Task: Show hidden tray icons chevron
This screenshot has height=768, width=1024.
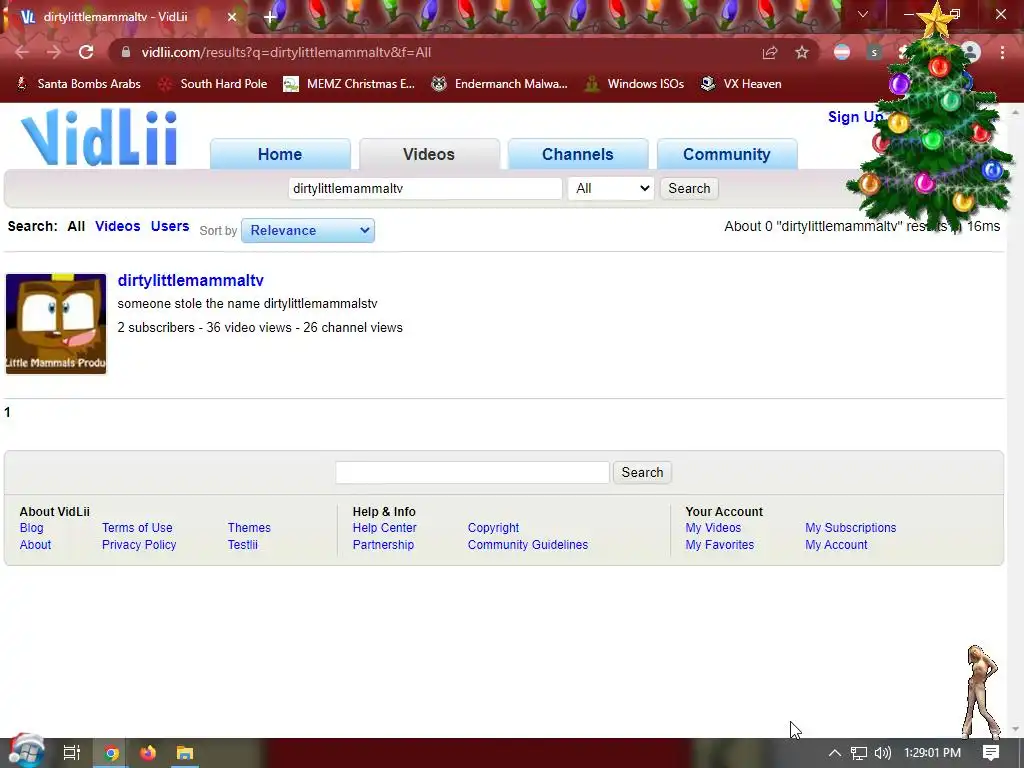Action: coord(834,753)
